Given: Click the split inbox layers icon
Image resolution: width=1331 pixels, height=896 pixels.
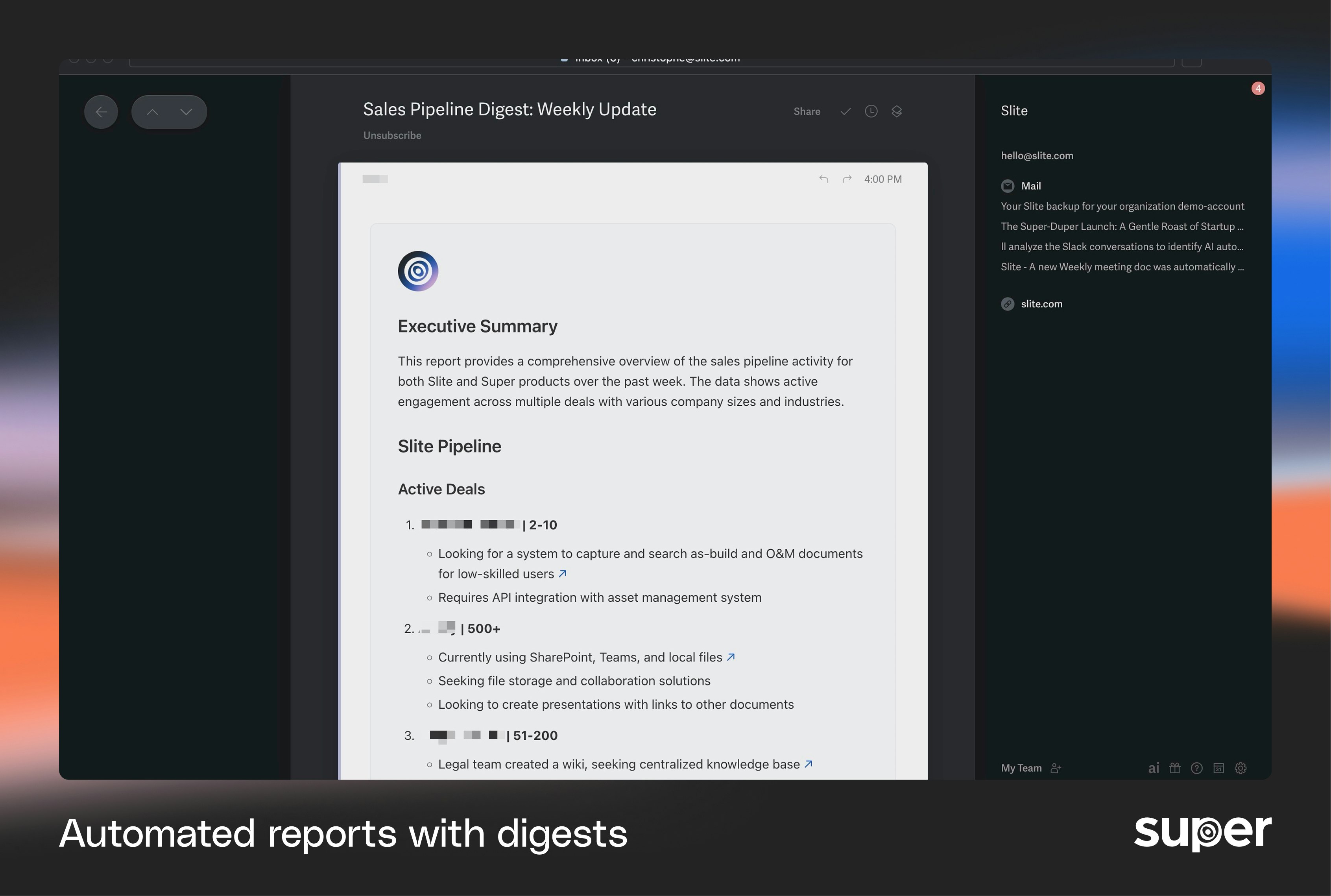Looking at the screenshot, I should (x=896, y=111).
